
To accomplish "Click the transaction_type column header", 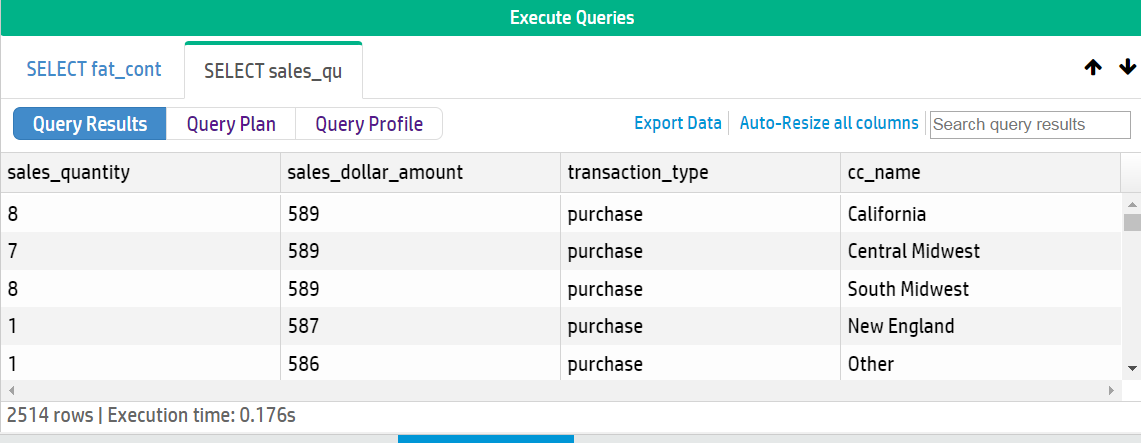I will pos(638,172).
